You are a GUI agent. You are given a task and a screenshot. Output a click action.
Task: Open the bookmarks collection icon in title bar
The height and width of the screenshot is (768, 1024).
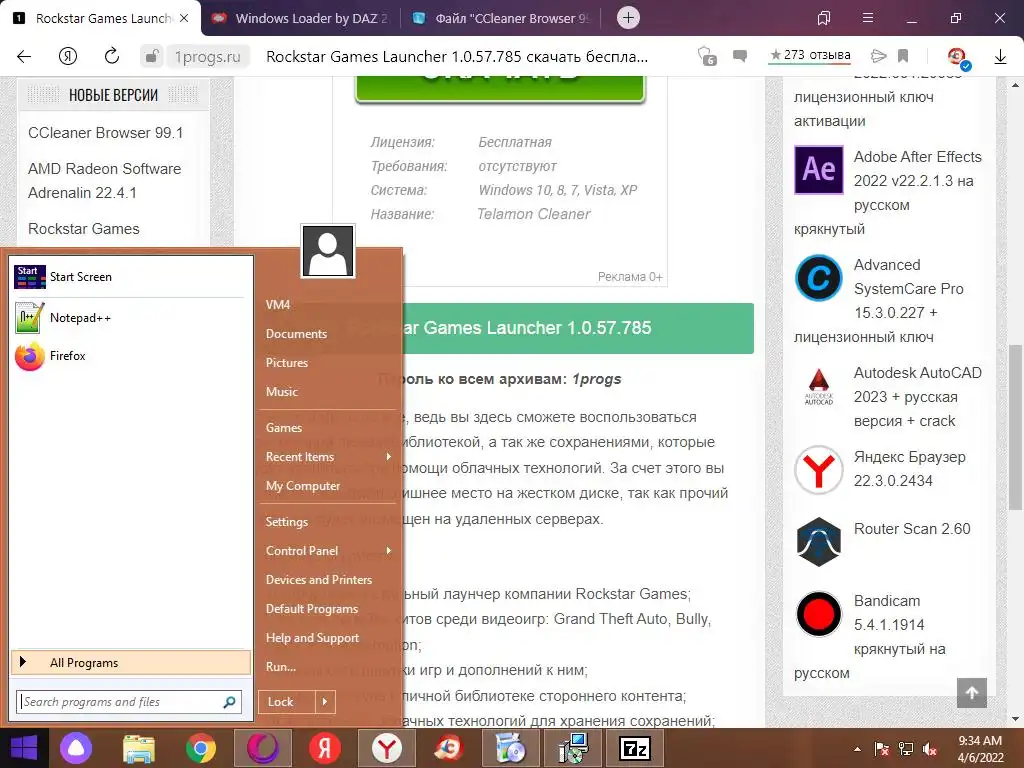pyautogui.click(x=824, y=18)
